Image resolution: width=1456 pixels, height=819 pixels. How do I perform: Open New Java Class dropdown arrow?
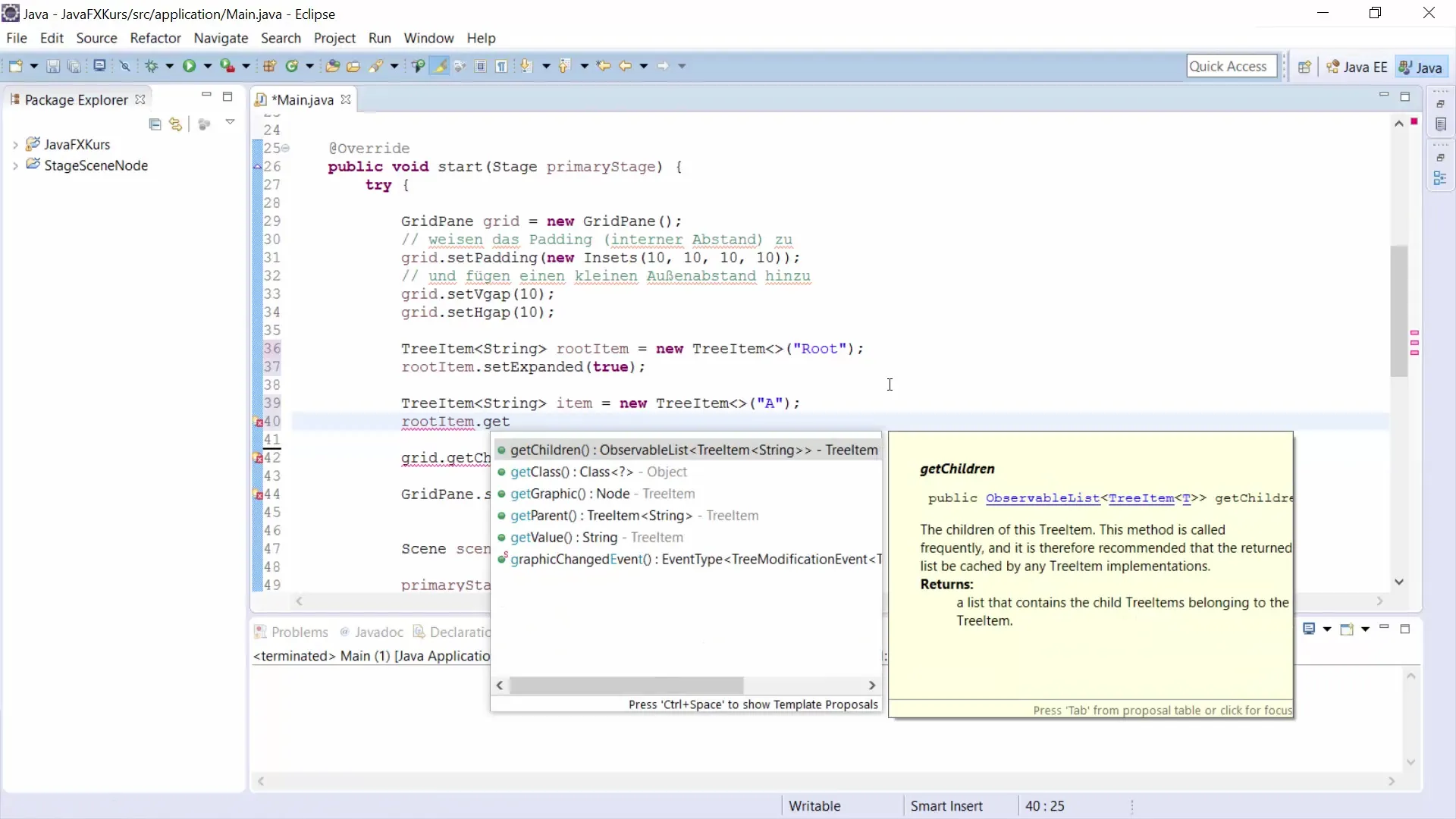point(309,66)
